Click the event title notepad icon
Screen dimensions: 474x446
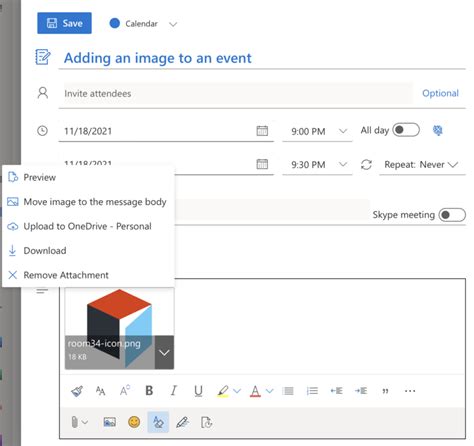(43, 57)
